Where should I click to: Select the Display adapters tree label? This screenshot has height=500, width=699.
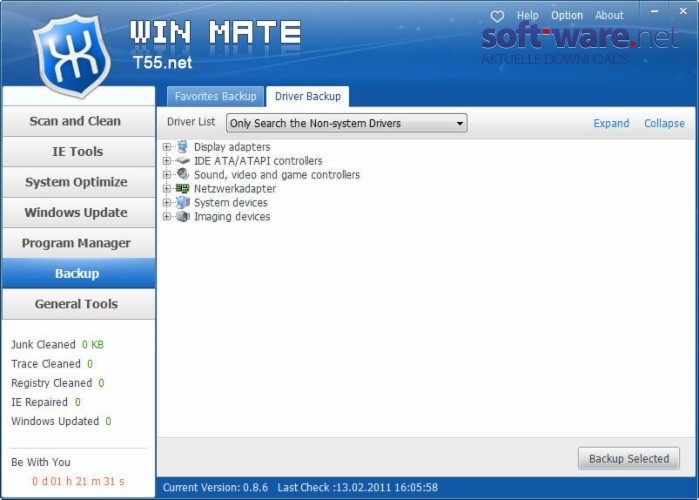pyautogui.click(x=232, y=147)
